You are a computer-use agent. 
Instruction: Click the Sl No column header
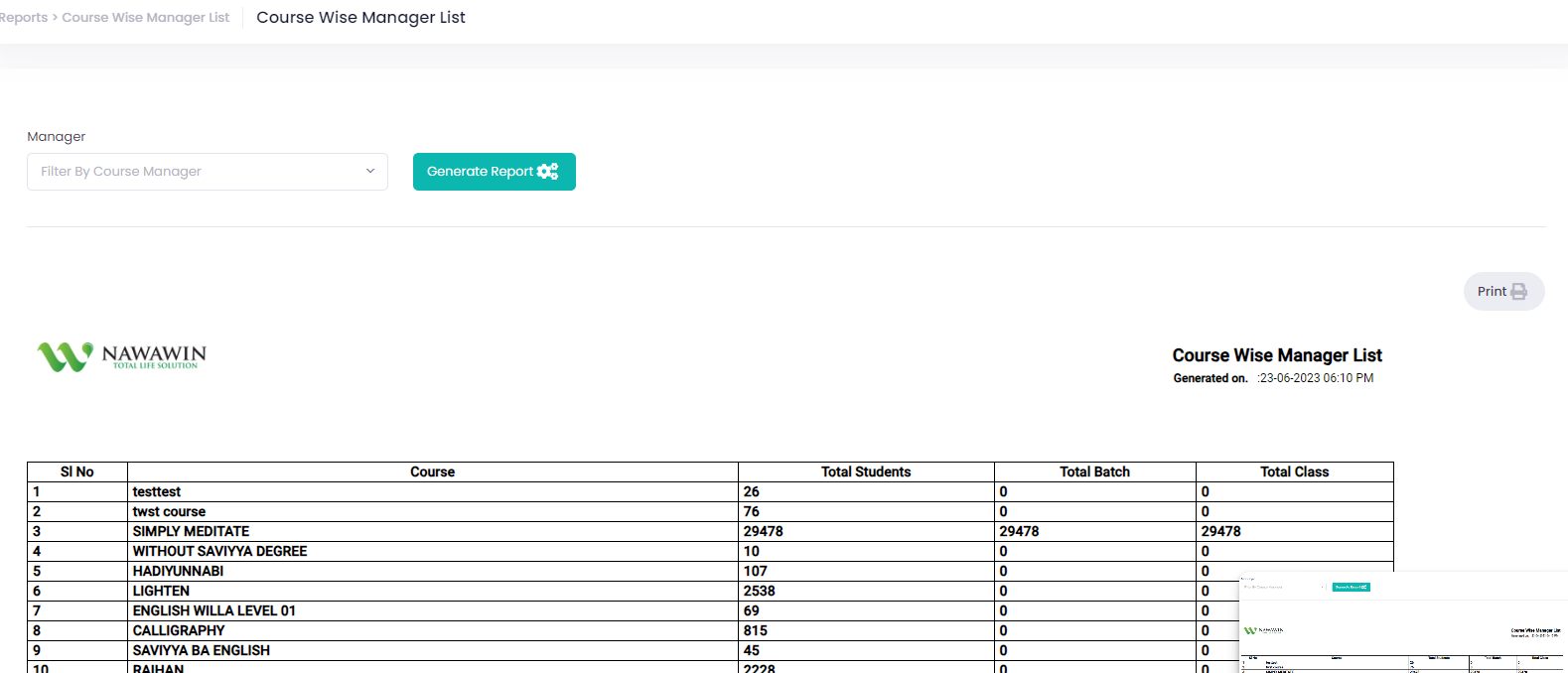click(77, 472)
